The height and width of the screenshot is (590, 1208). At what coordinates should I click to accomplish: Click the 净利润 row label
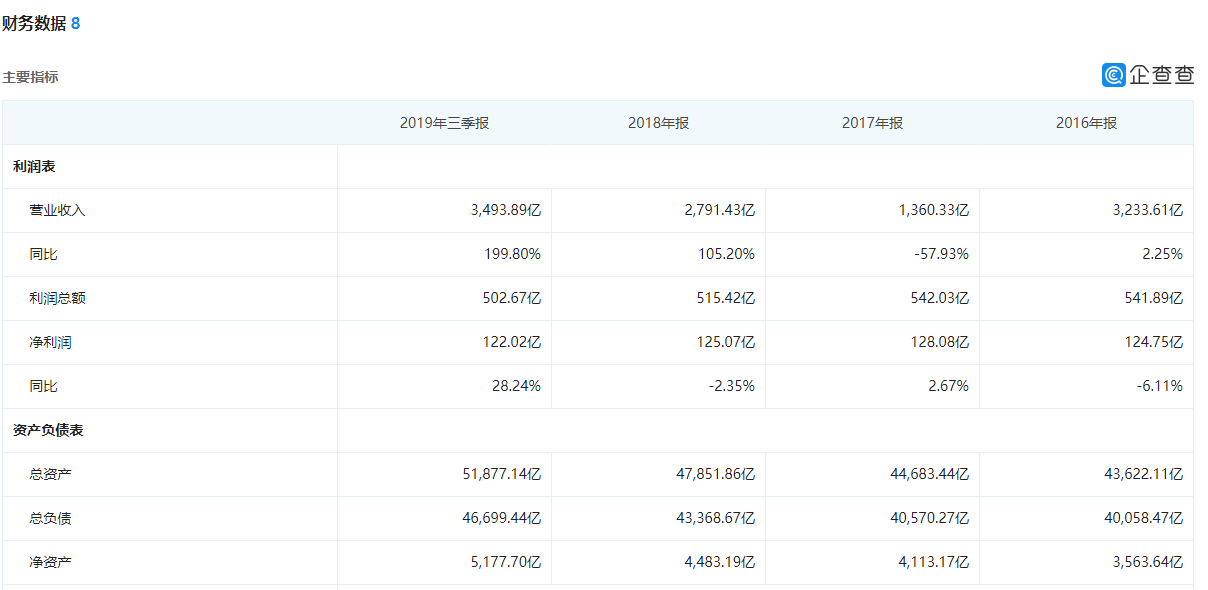click(x=50, y=342)
